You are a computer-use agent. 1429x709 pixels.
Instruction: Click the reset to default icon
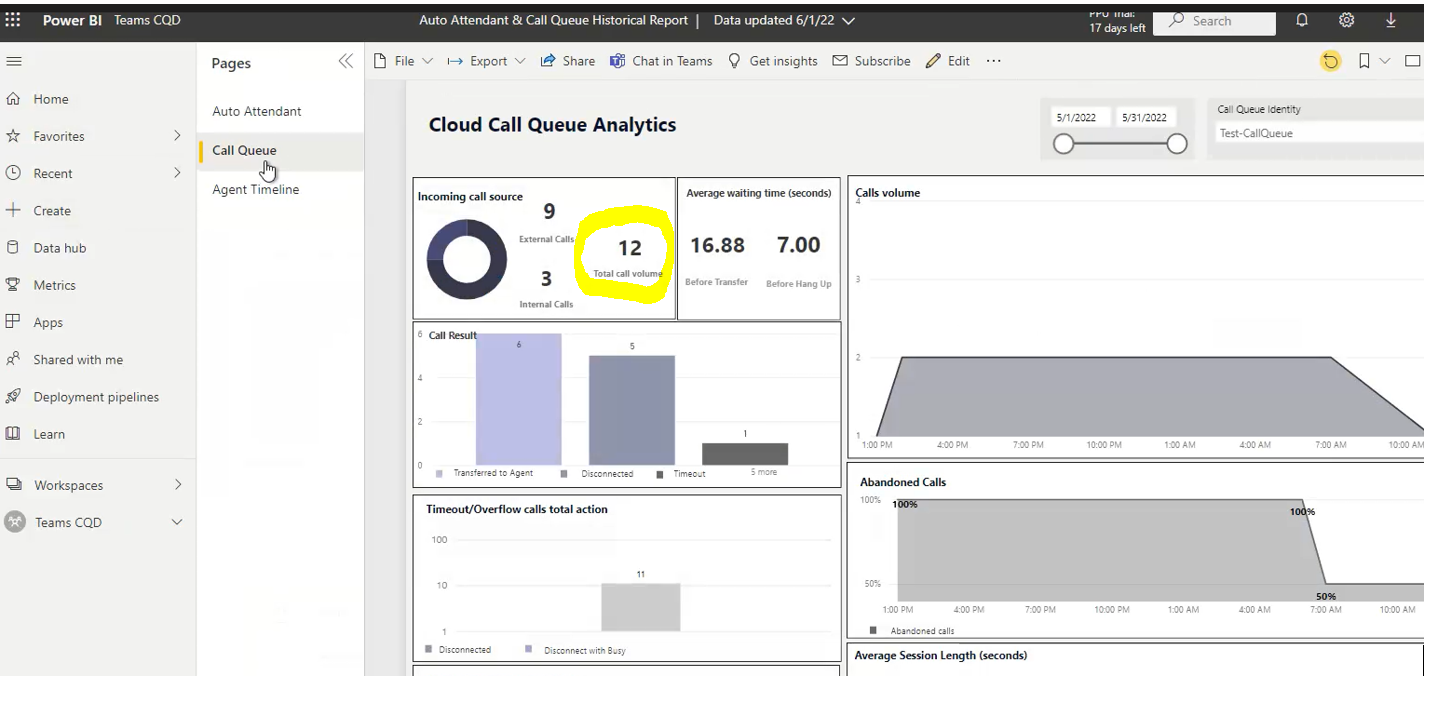1330,61
